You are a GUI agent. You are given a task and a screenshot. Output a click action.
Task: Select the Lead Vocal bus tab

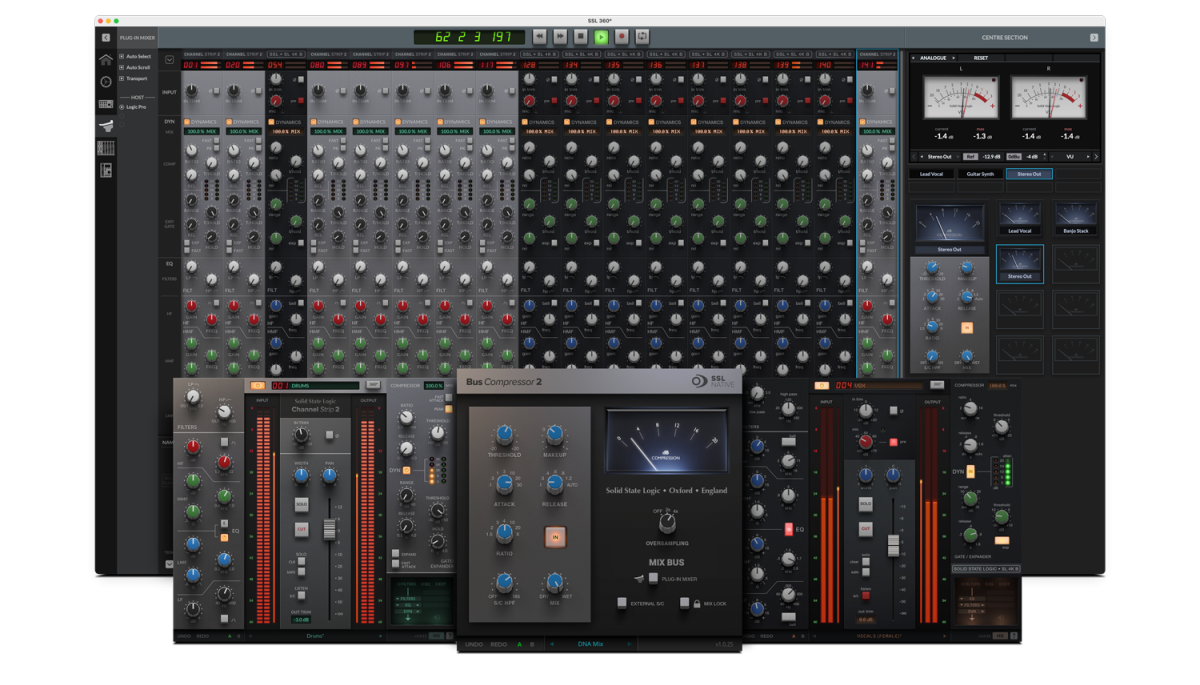[x=931, y=174]
